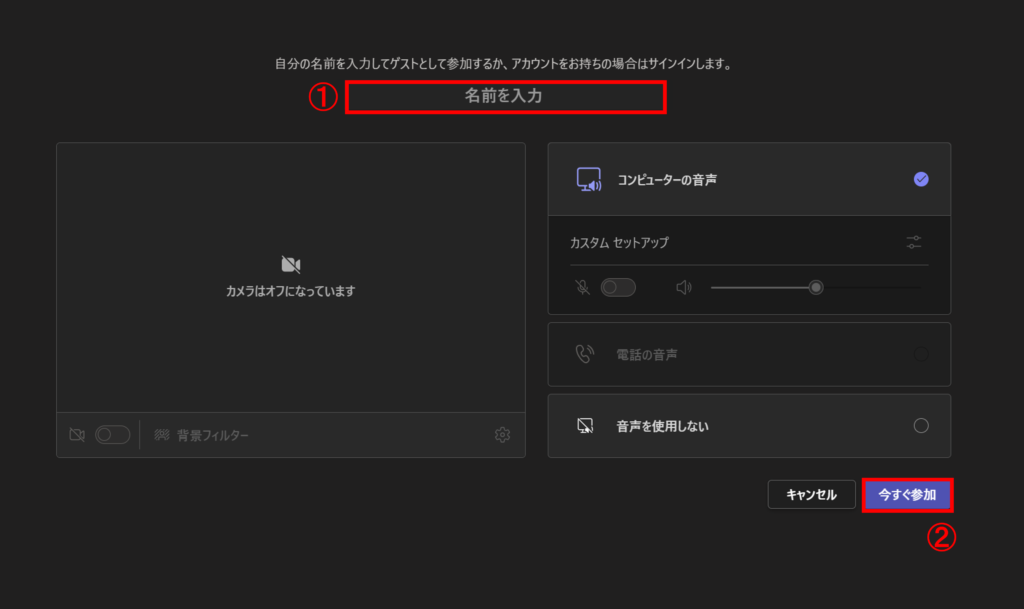Click the phone audio handset icon
Screen dimensions: 1024x609
tap(586, 354)
